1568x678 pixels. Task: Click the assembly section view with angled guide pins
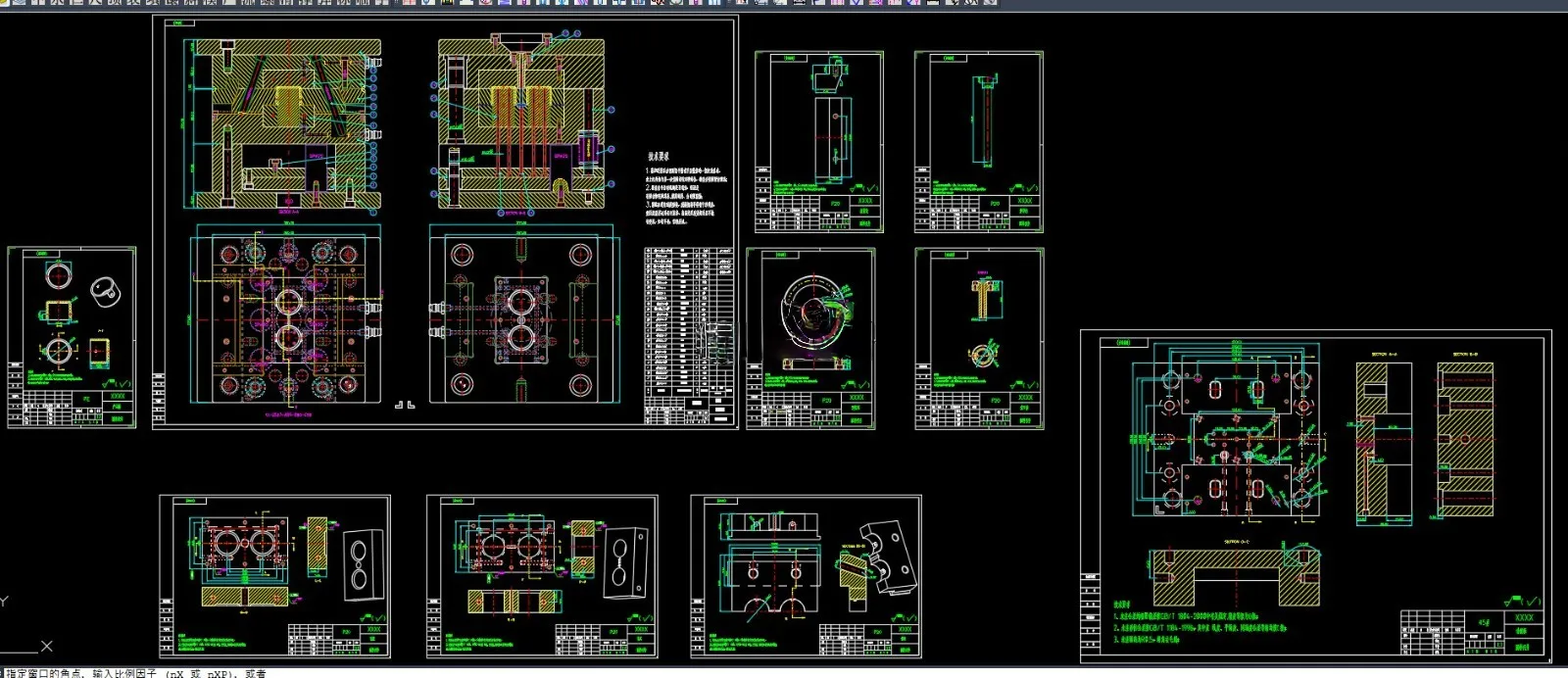(x=281, y=124)
